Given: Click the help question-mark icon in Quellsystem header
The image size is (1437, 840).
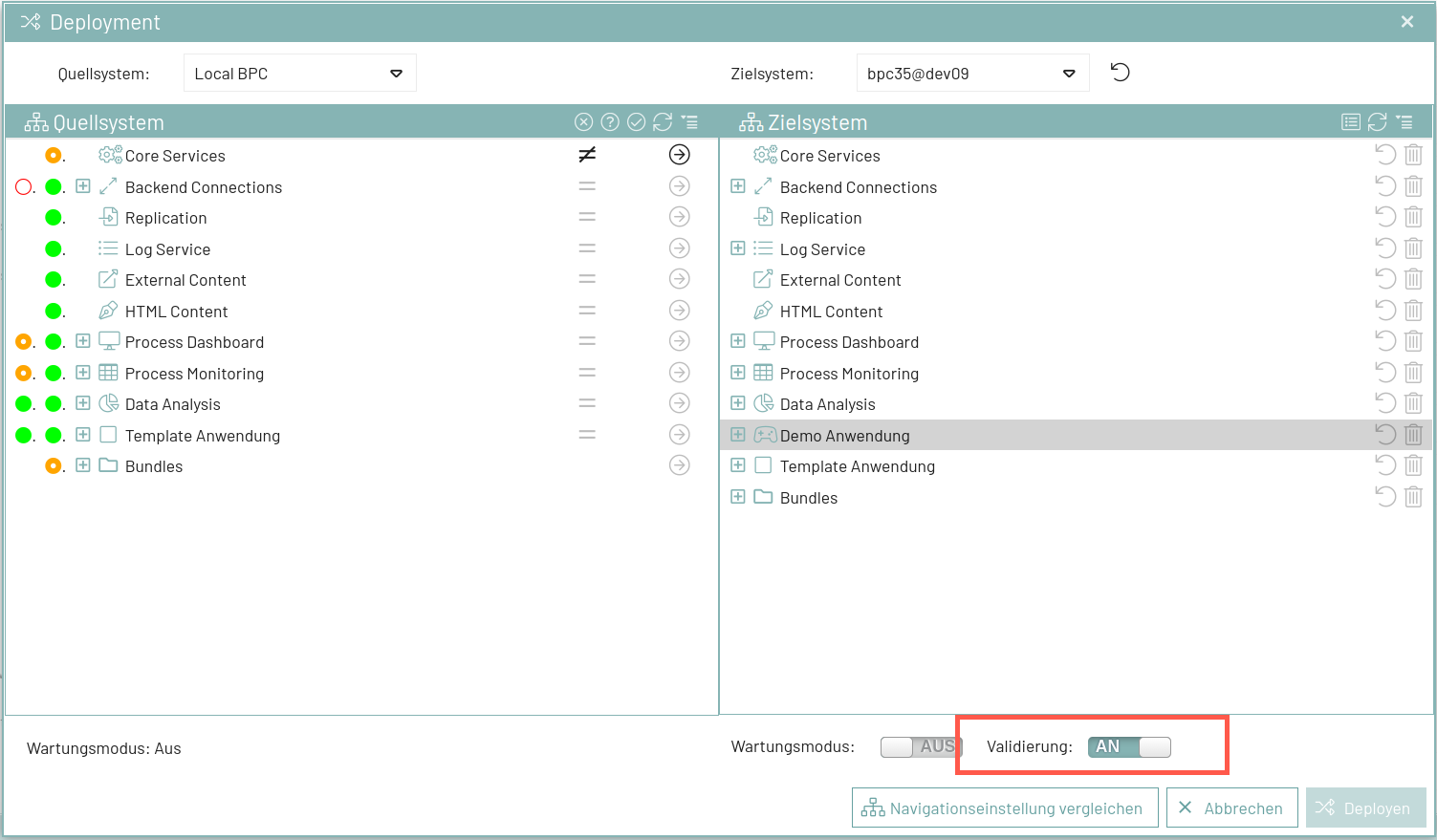Looking at the screenshot, I should point(610,121).
